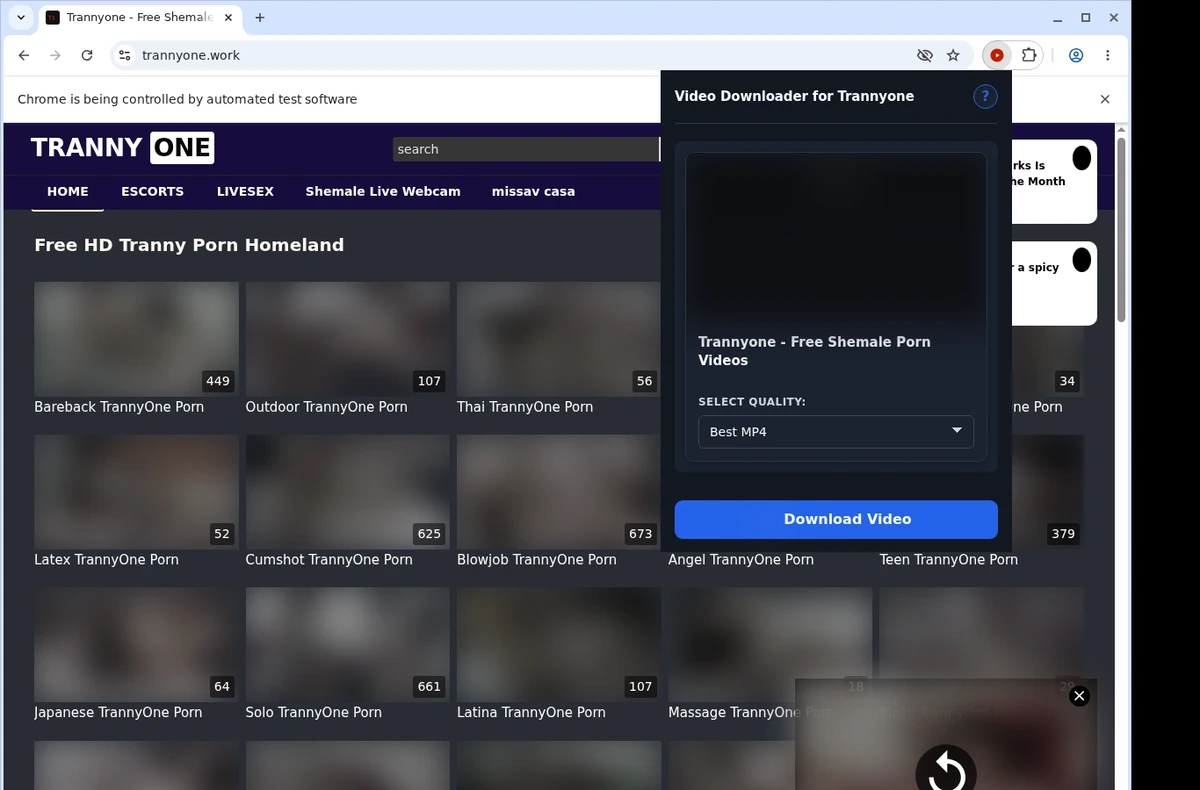Screen dimensions: 1200x790
Task: Open the Extensions puzzle menu
Action: pos(1028,56)
